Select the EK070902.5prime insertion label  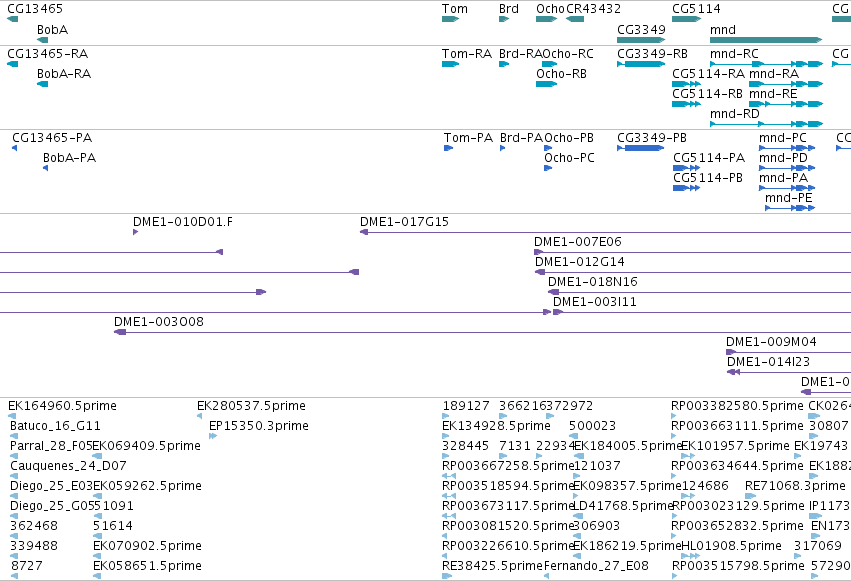(147, 546)
